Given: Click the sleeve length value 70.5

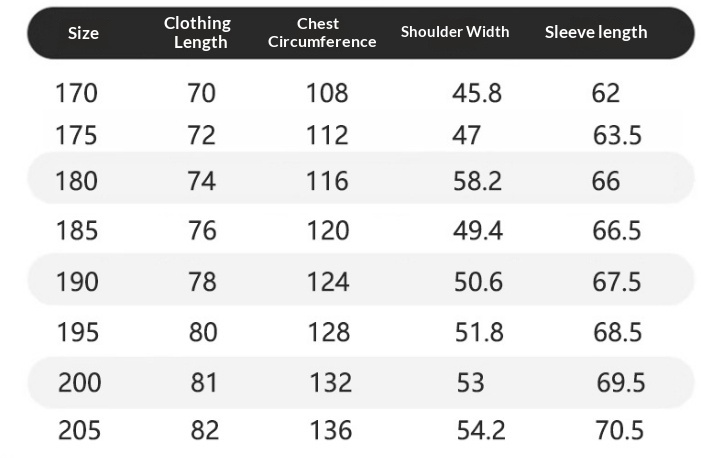Looking at the screenshot, I should tap(619, 430).
